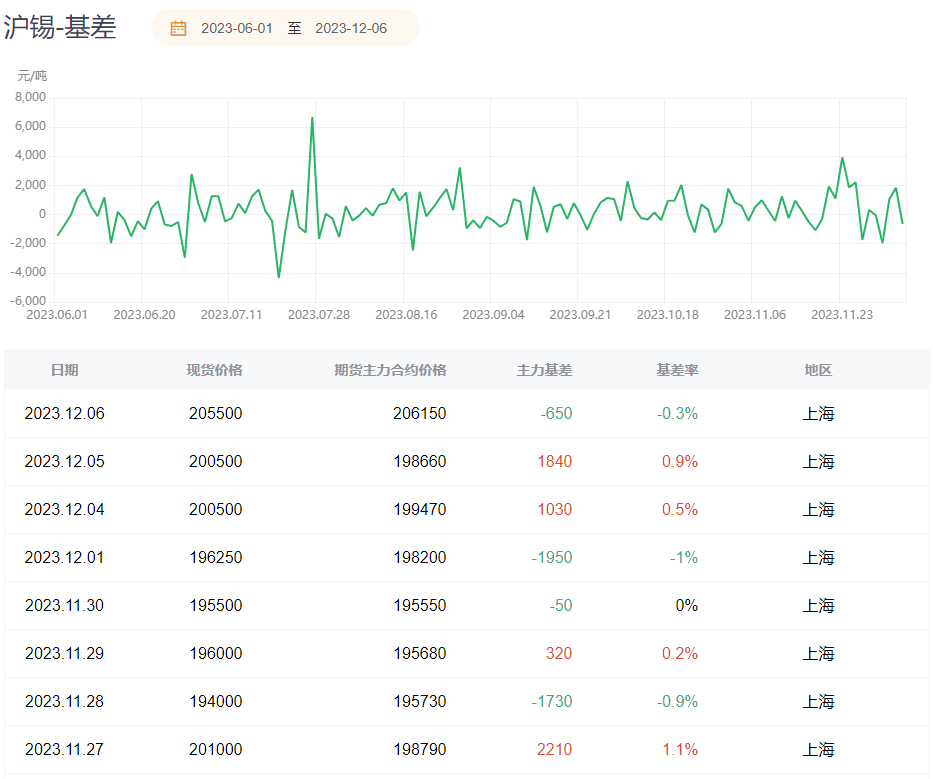This screenshot has height=779, width=933.
Task: Click the basis rate 0.5%
Action: (x=680, y=510)
